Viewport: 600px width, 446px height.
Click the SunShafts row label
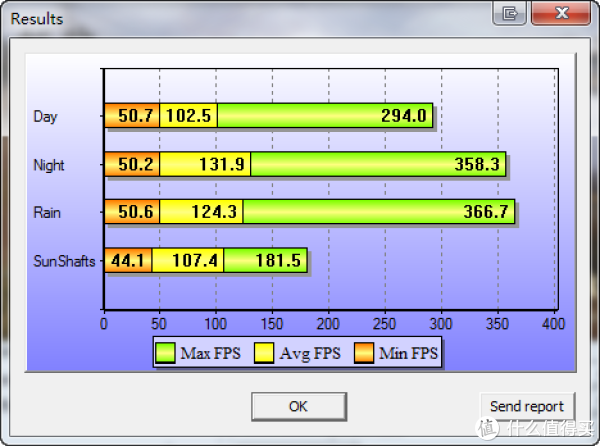(64, 261)
